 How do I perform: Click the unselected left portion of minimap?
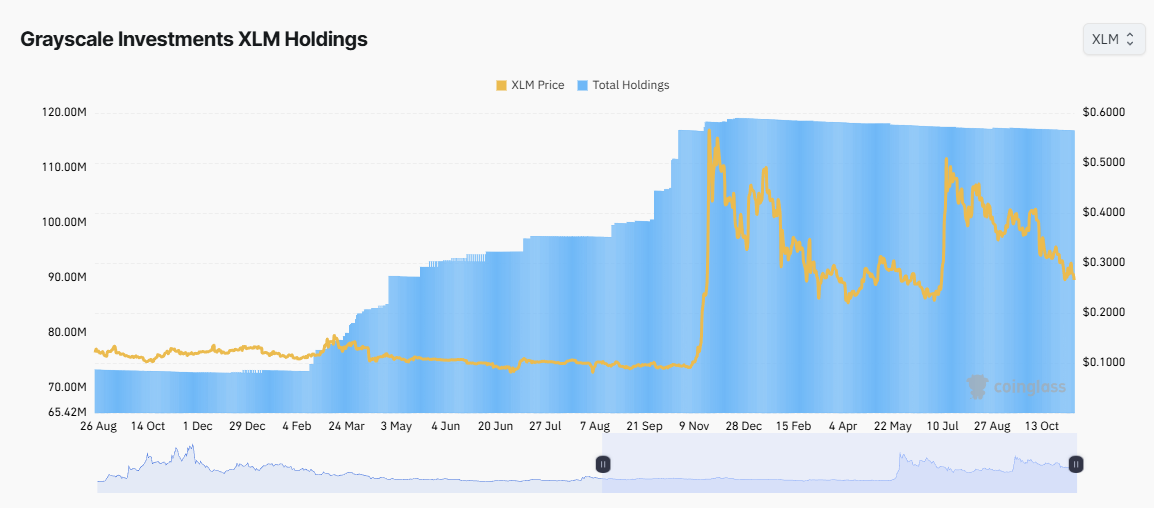click(350, 470)
